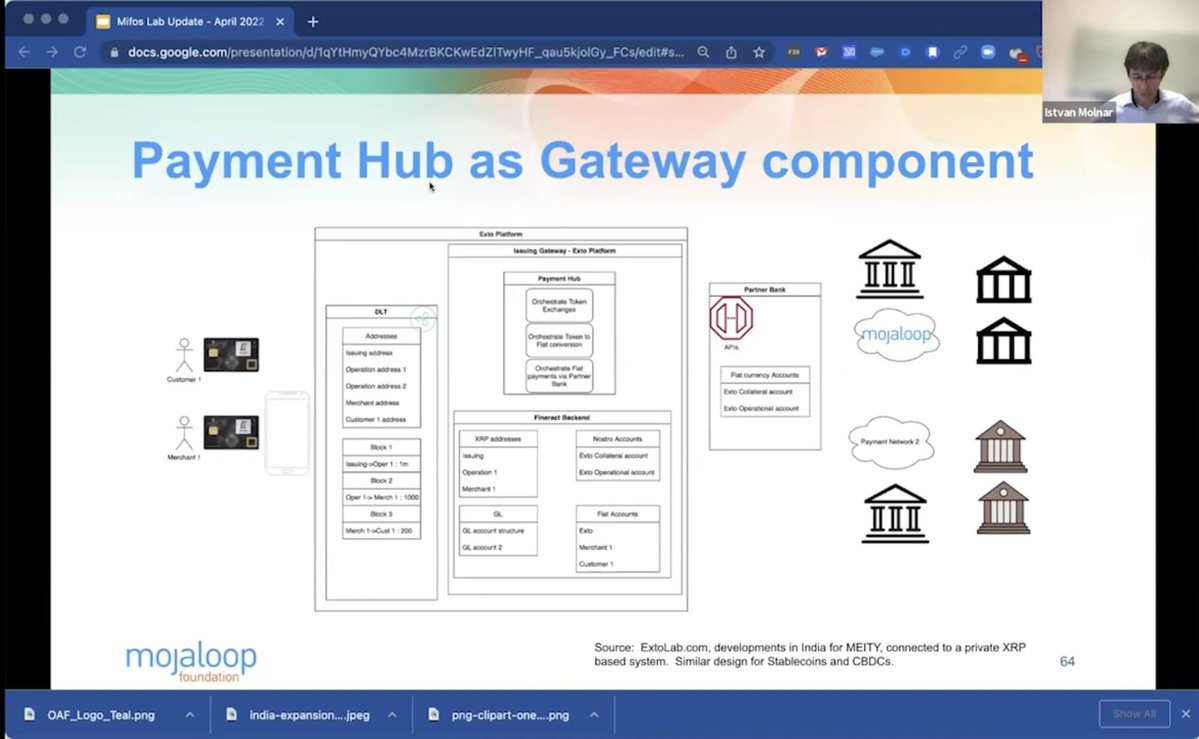The image size is (1199, 739).
Task: Close the downloads bar
Action: pyautogui.click(x=1185, y=714)
